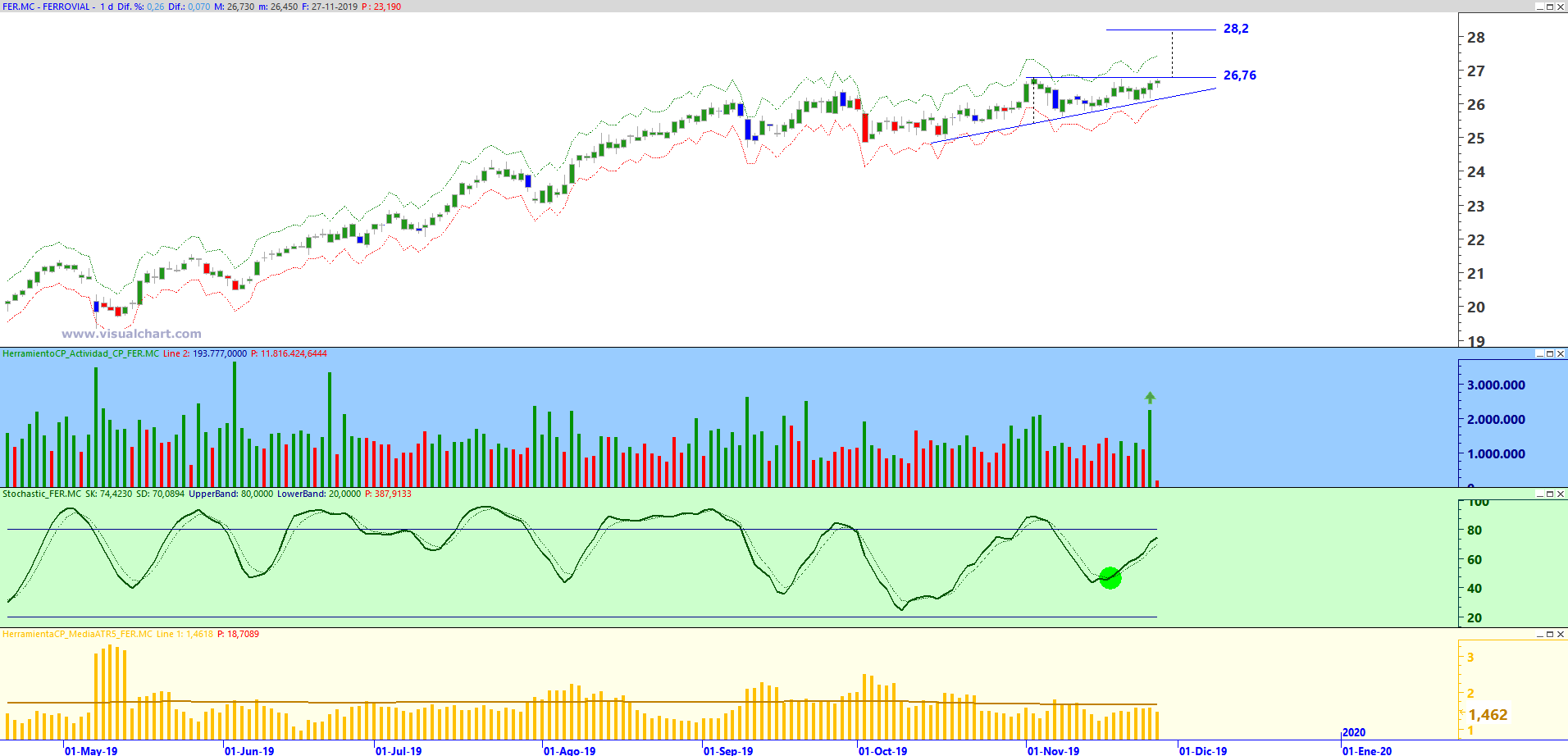This screenshot has width=1568, height=756.
Task: Click the 2020 year marker on the time axis
Action: click(1354, 732)
